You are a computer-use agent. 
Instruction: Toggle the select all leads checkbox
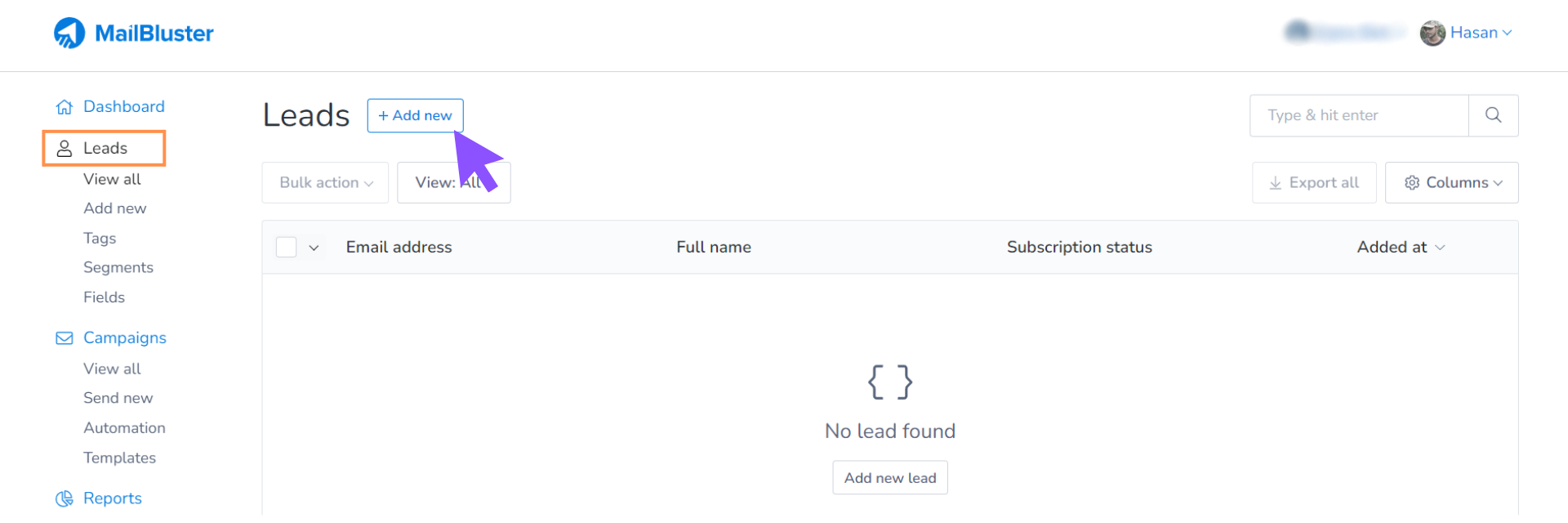pos(287,247)
